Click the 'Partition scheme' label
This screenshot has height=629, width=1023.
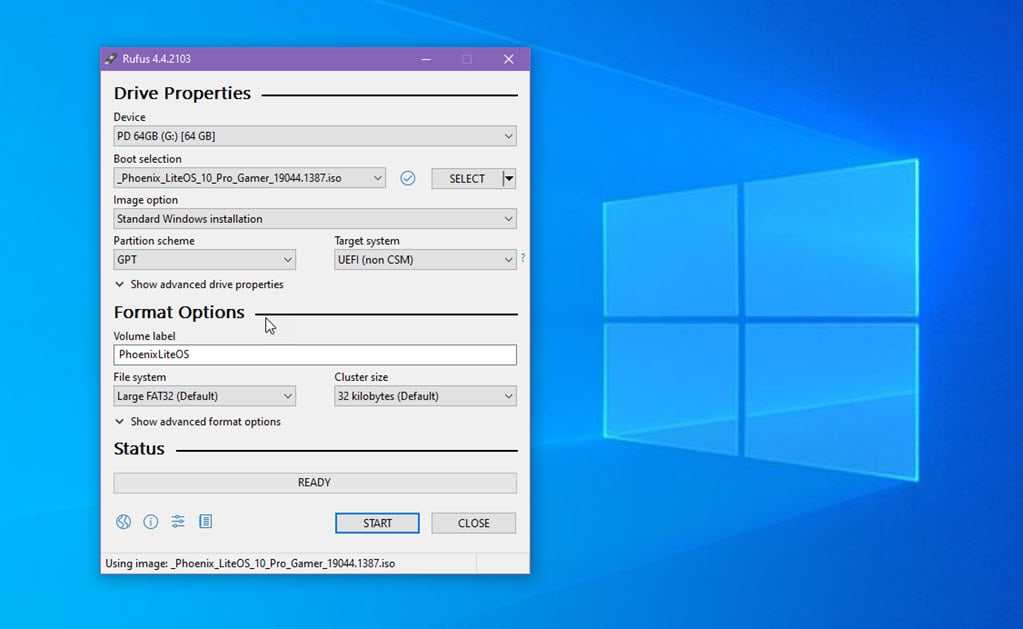pyautogui.click(x=154, y=241)
